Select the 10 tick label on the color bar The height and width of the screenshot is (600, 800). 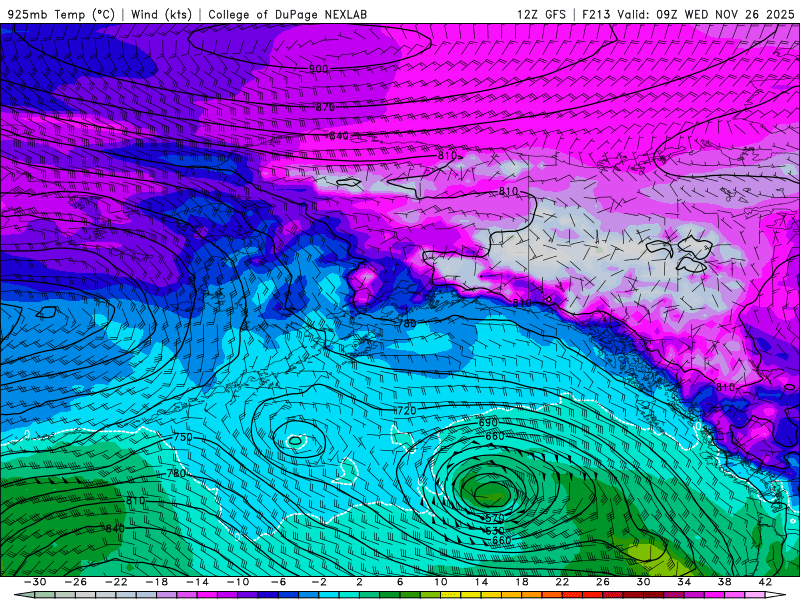point(441,582)
